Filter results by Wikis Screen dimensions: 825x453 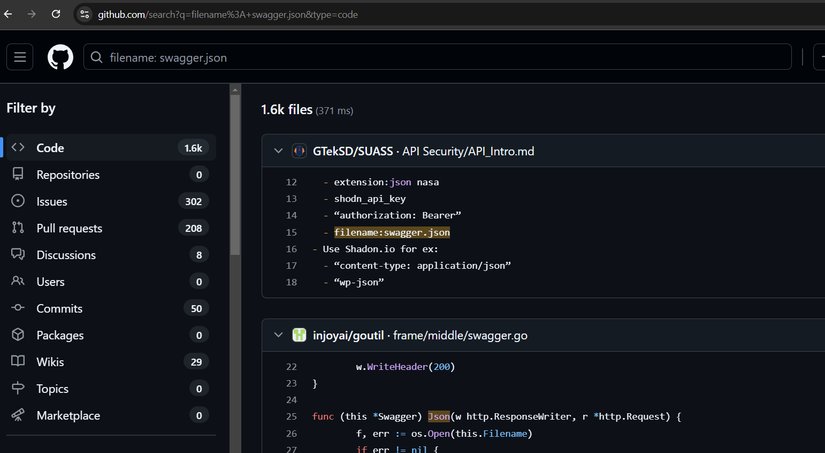tap(109, 362)
